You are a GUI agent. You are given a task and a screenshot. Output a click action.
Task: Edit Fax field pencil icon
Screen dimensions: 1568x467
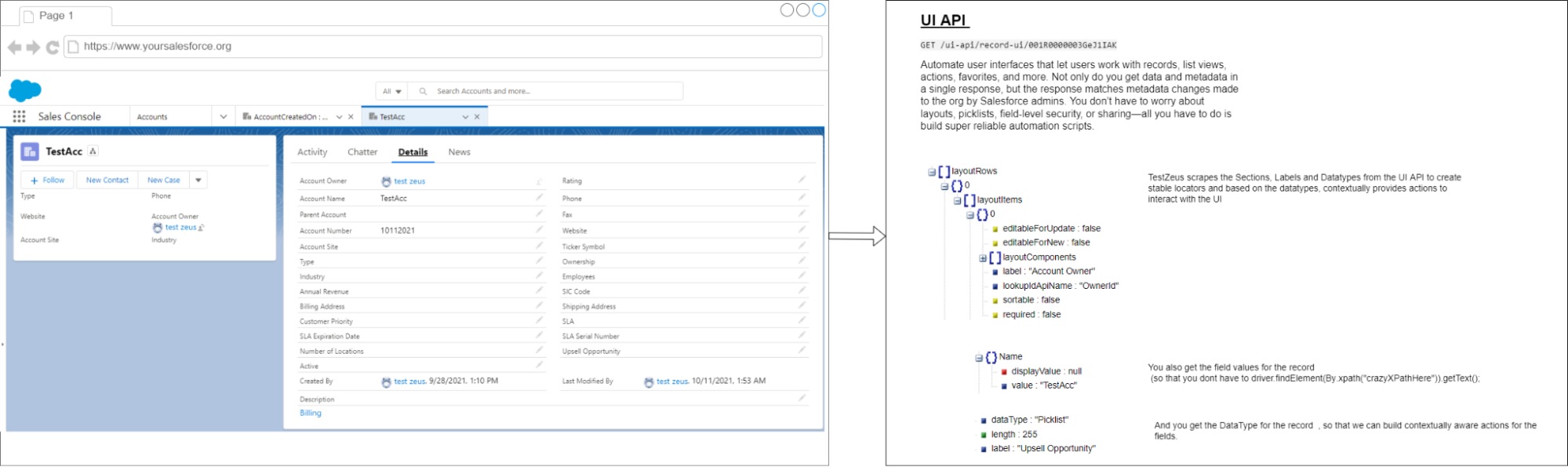[802, 213]
